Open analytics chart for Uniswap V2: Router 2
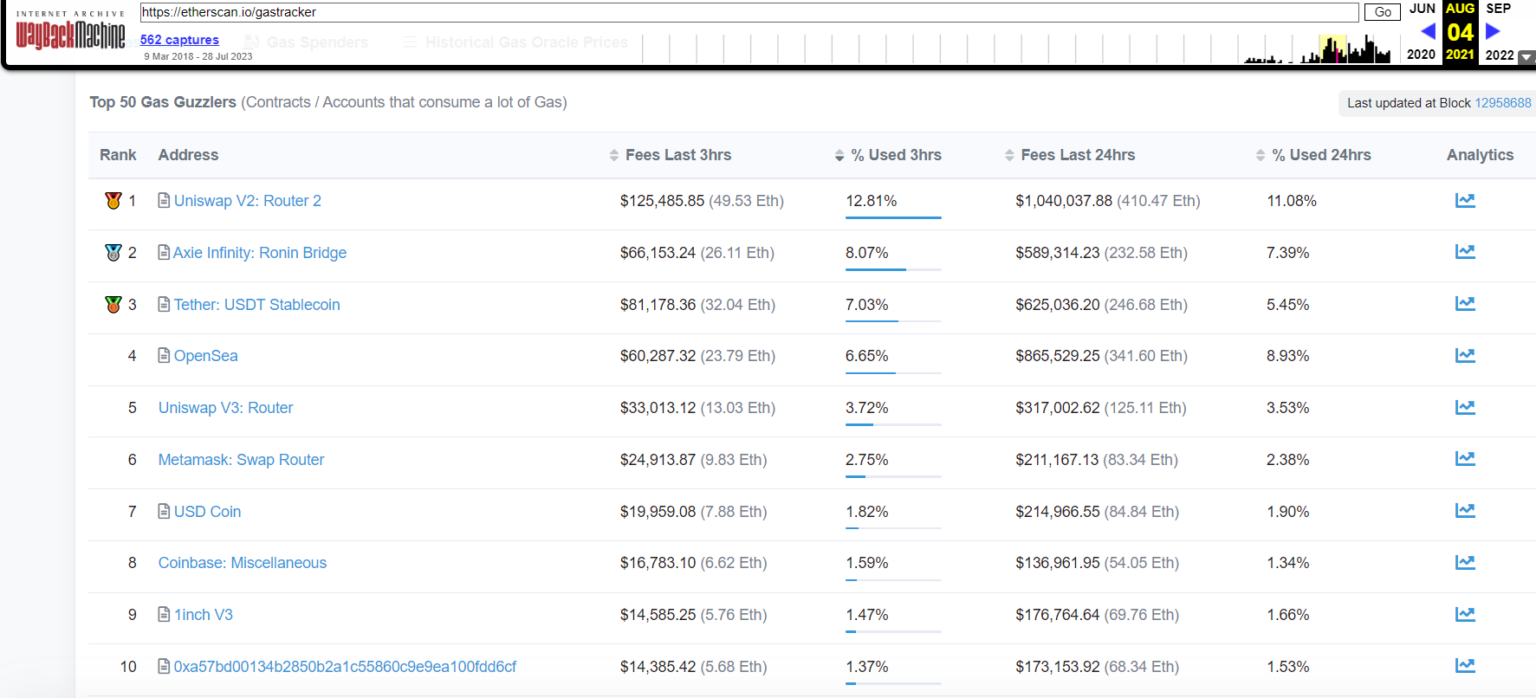This screenshot has width=1536, height=698. pyautogui.click(x=1464, y=200)
